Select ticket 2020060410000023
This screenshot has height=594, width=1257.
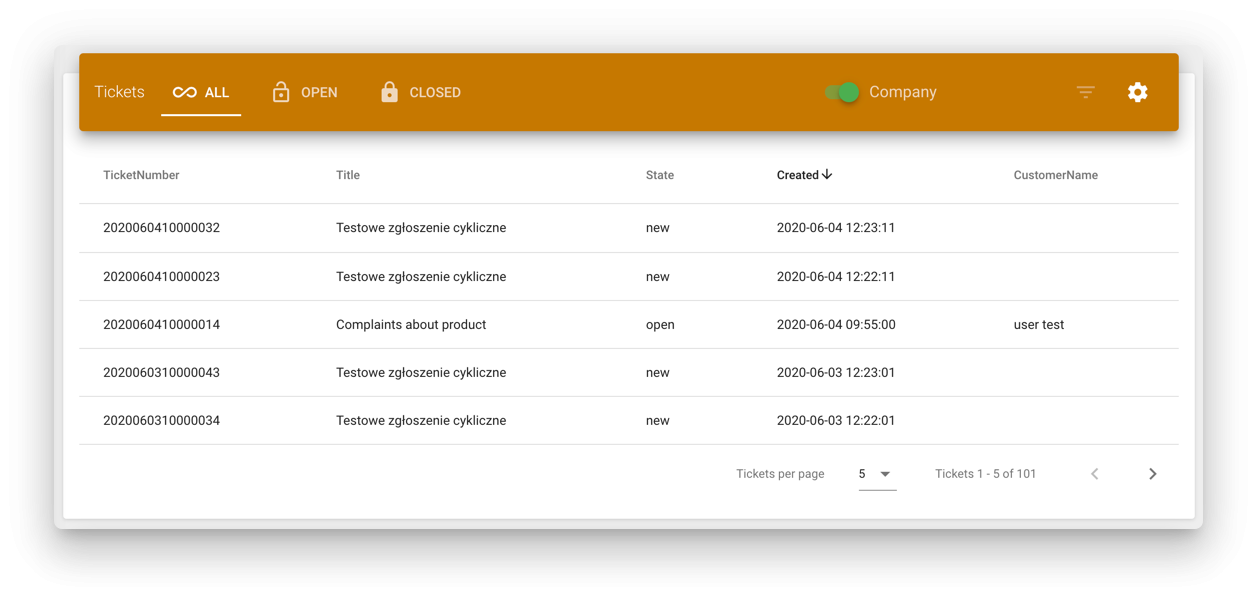click(161, 277)
